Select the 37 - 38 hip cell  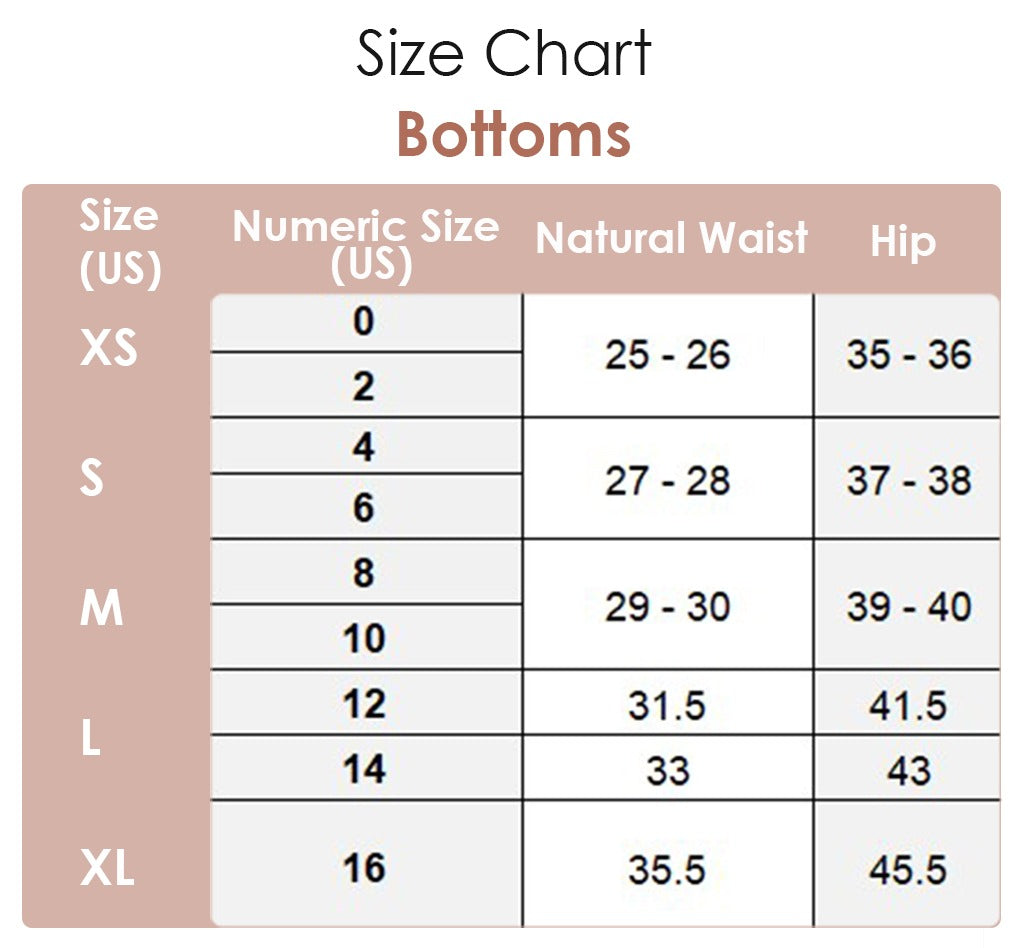(x=908, y=481)
